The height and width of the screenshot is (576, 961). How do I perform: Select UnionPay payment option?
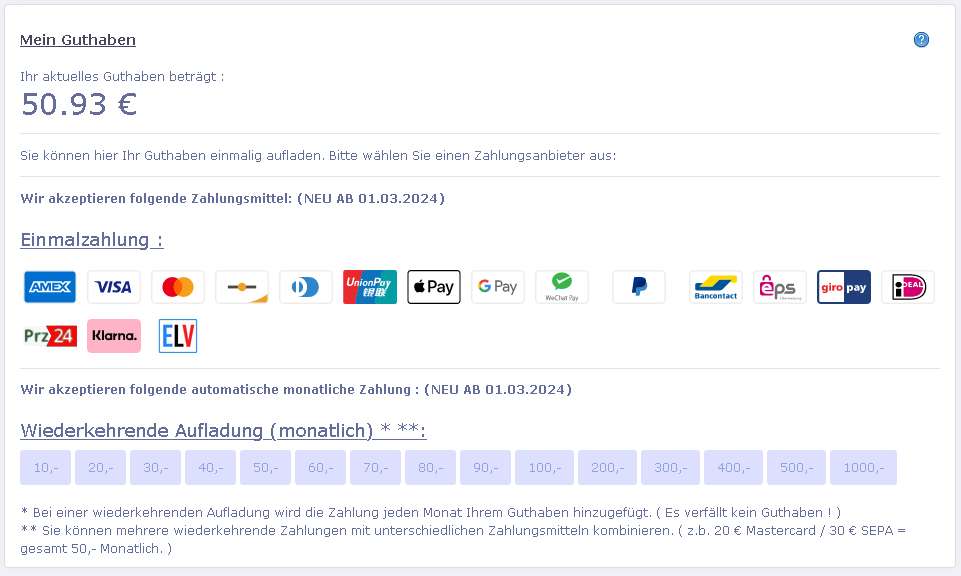370,287
